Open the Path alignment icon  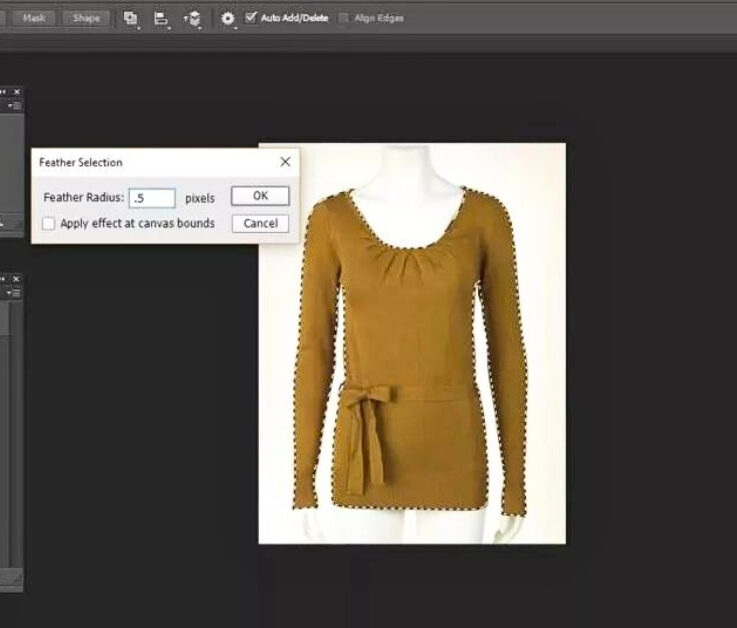click(161, 18)
